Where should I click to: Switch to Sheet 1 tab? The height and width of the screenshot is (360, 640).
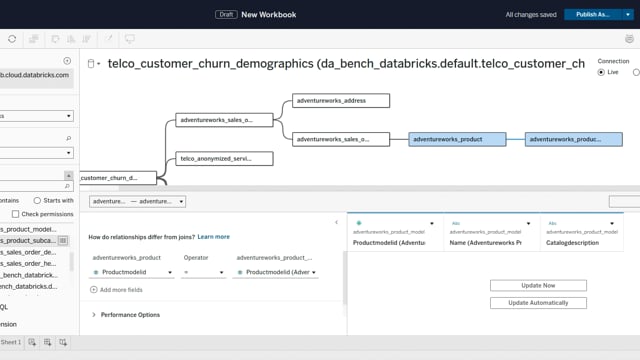(11, 342)
